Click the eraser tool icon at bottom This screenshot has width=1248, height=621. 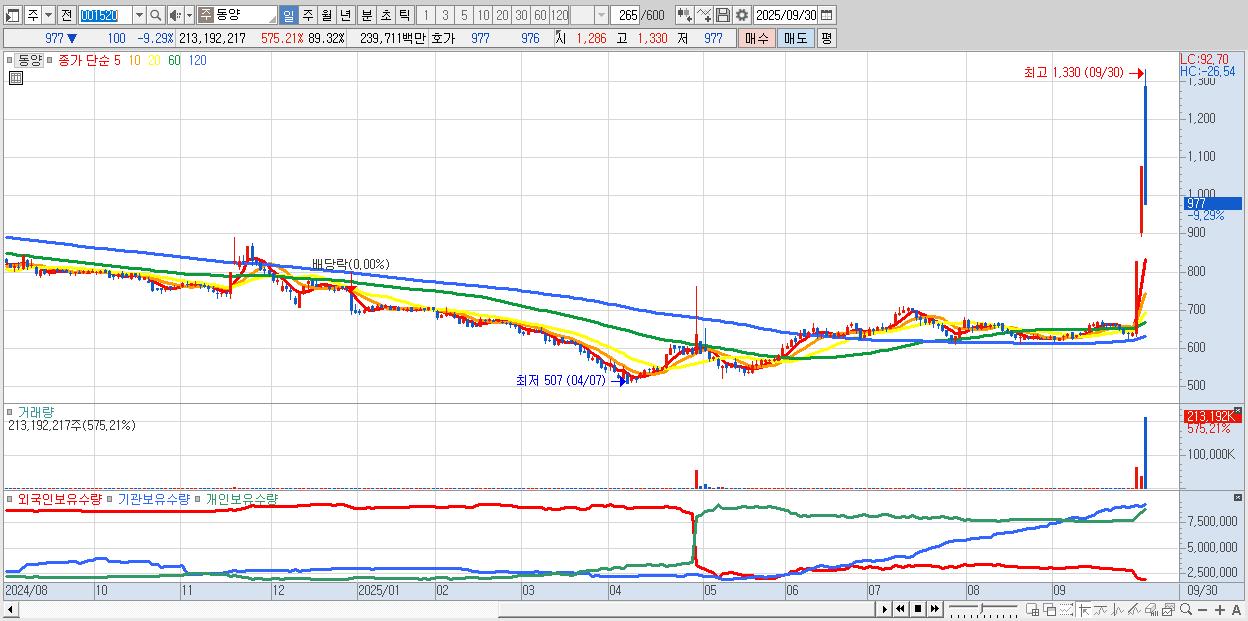(x=1151, y=609)
